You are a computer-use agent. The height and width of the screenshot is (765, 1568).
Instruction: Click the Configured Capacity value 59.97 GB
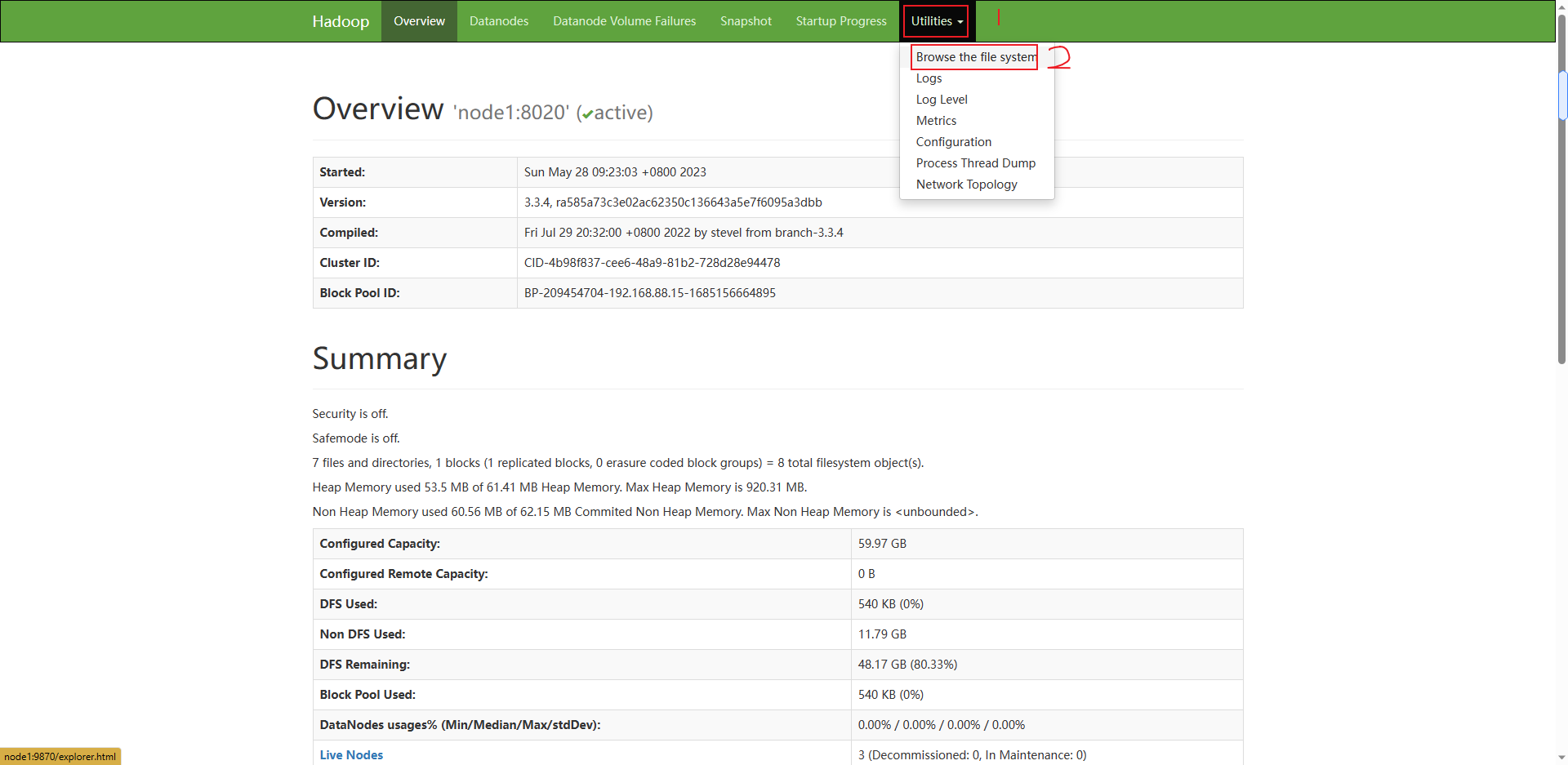(x=882, y=544)
